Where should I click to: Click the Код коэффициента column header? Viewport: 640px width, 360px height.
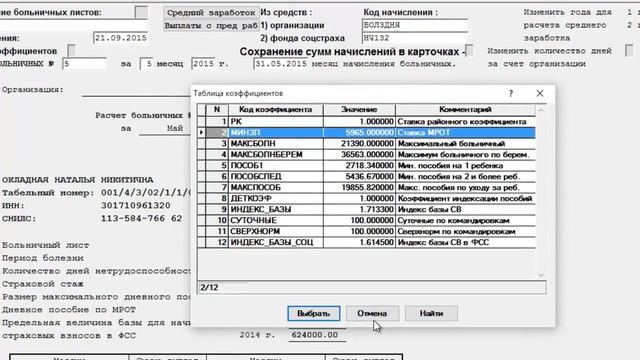276,109
